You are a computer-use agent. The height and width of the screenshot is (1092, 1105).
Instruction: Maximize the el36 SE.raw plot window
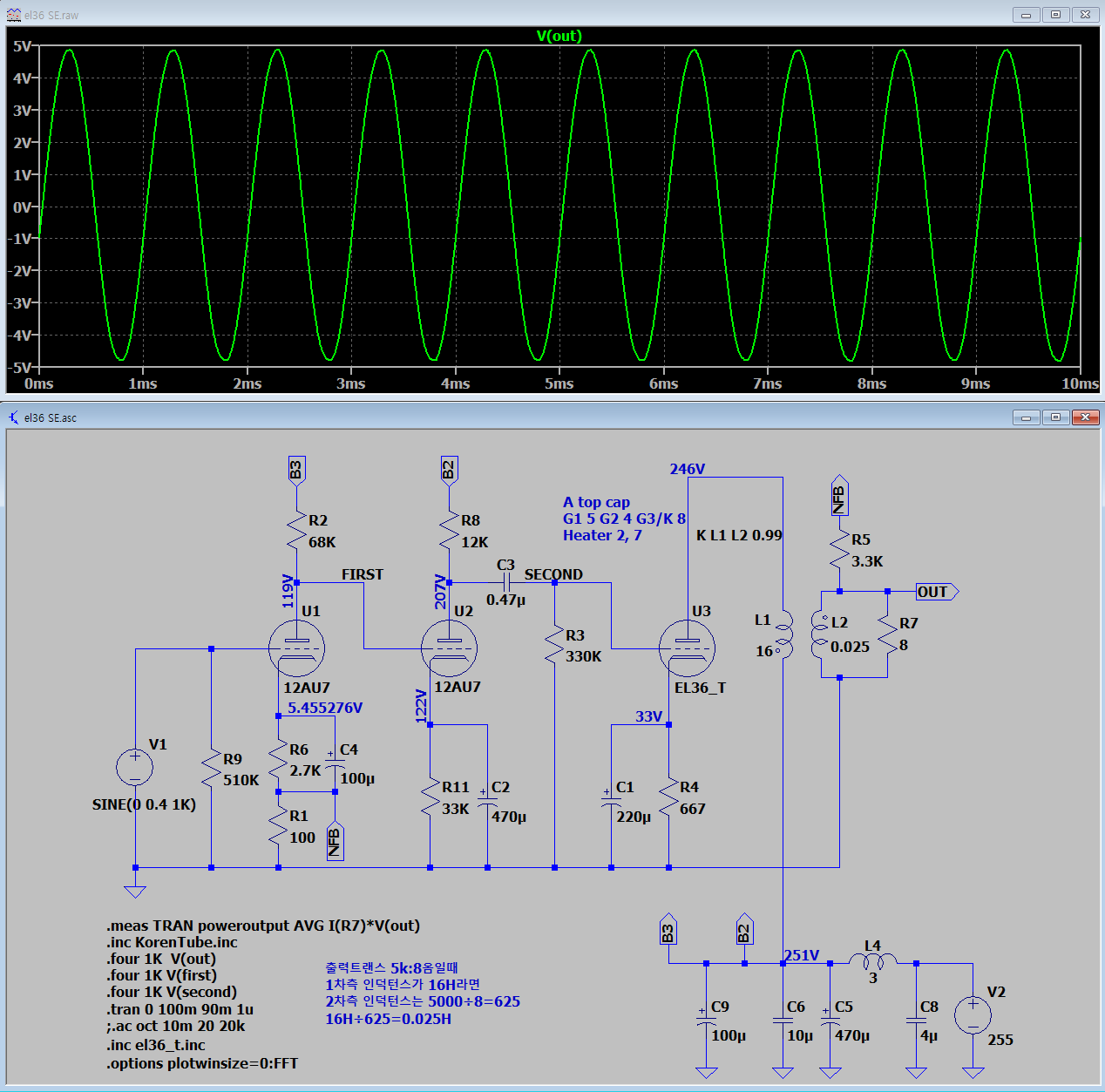[x=1055, y=15]
